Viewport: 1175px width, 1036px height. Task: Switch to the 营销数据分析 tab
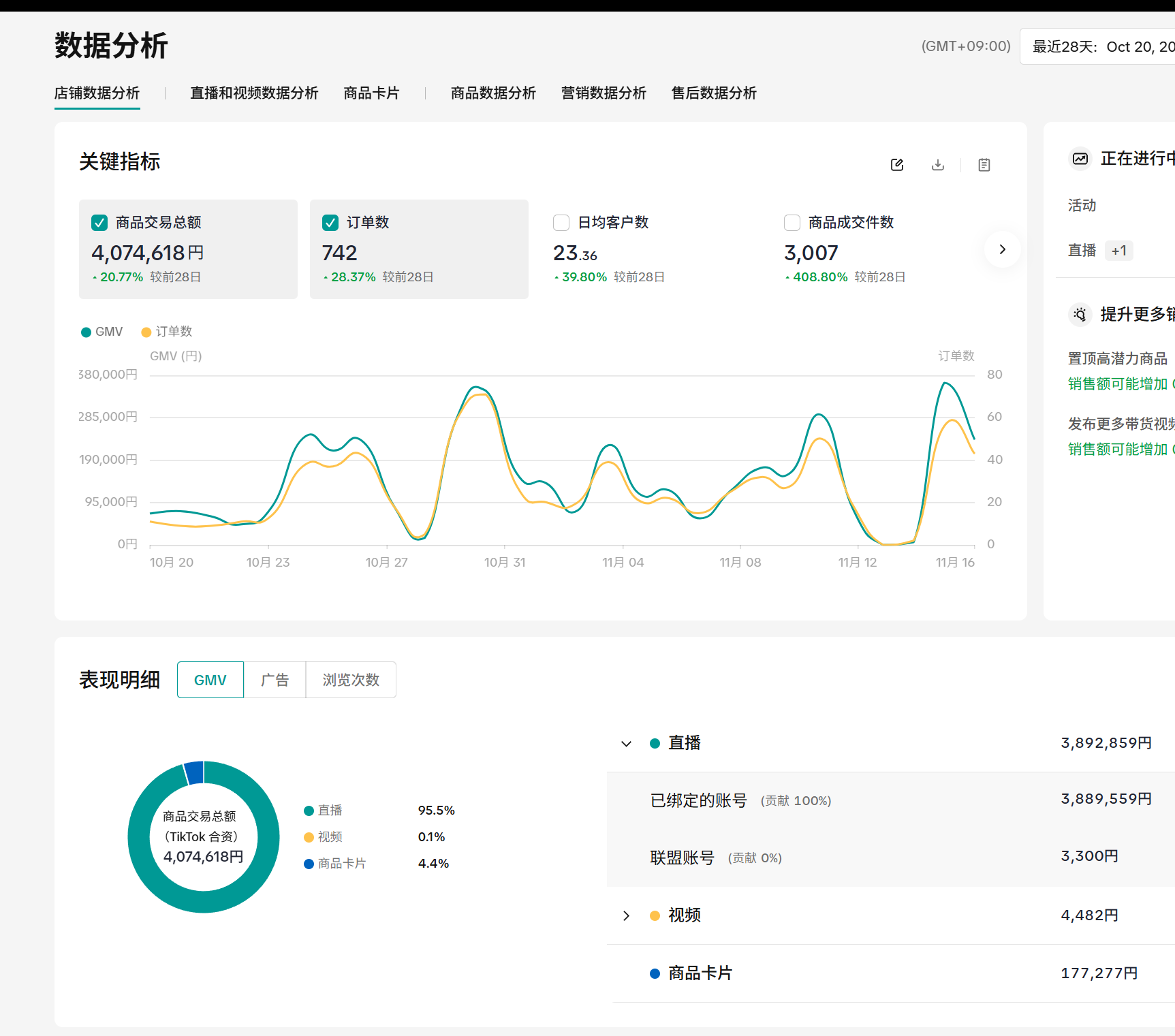point(604,93)
